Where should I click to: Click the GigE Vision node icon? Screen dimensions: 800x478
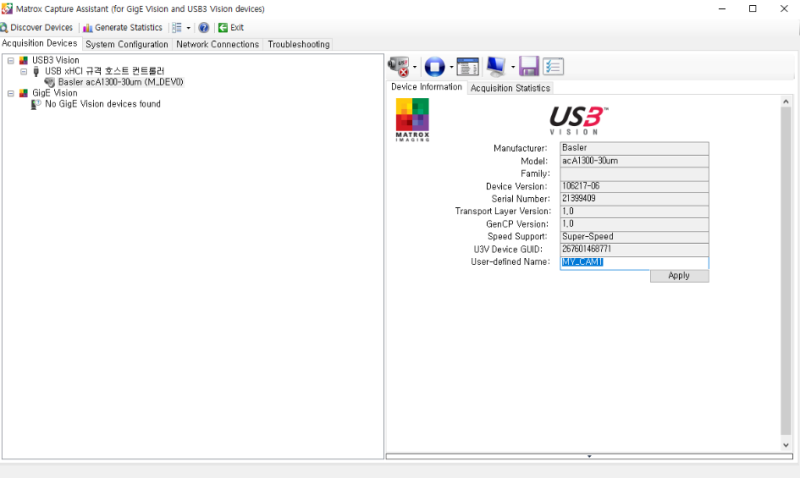23,93
